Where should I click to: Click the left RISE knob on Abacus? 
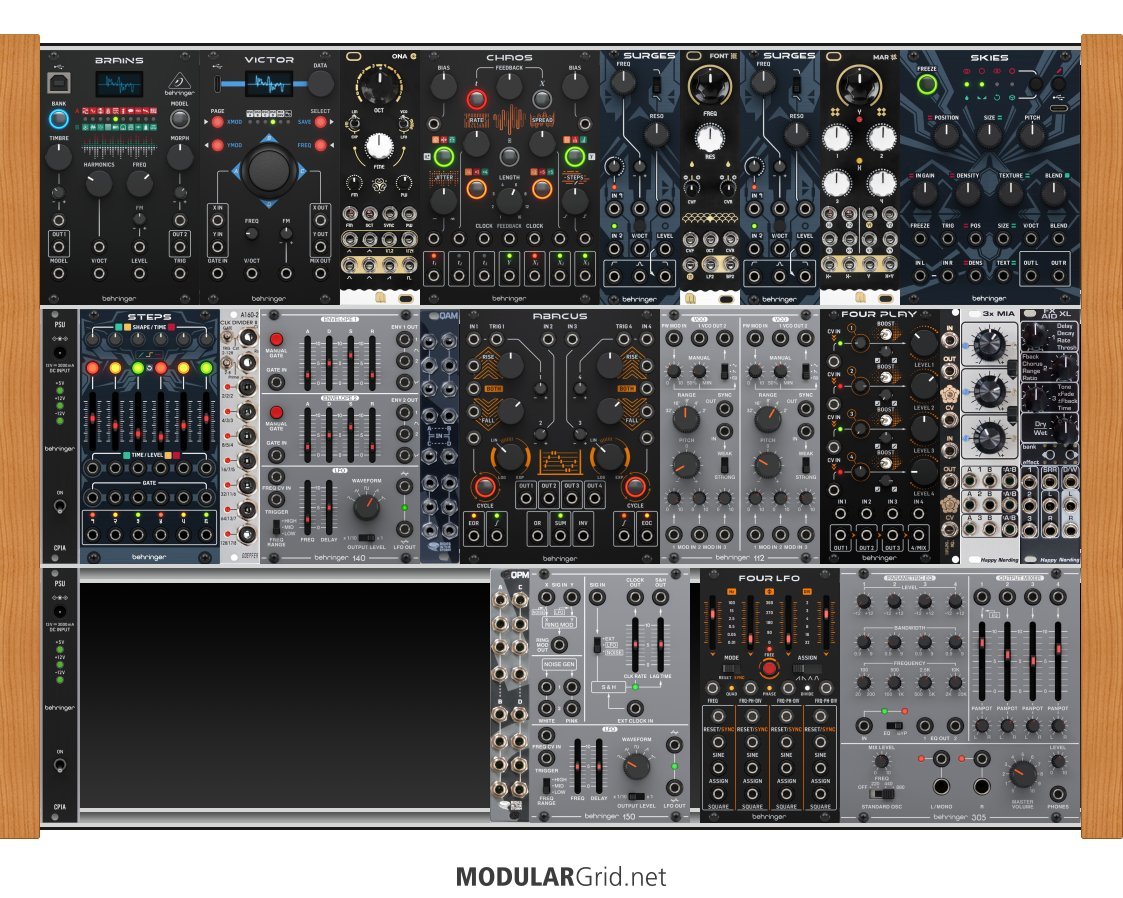click(x=510, y=365)
